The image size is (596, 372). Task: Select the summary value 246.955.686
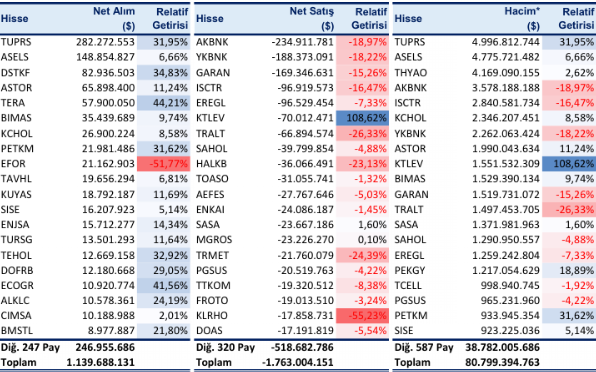[x=105, y=347]
